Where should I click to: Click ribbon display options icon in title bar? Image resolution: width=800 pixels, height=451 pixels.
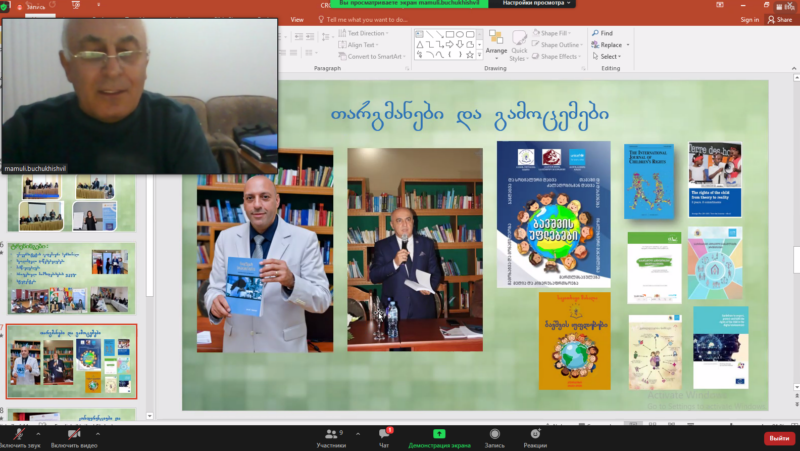click(720, 5)
